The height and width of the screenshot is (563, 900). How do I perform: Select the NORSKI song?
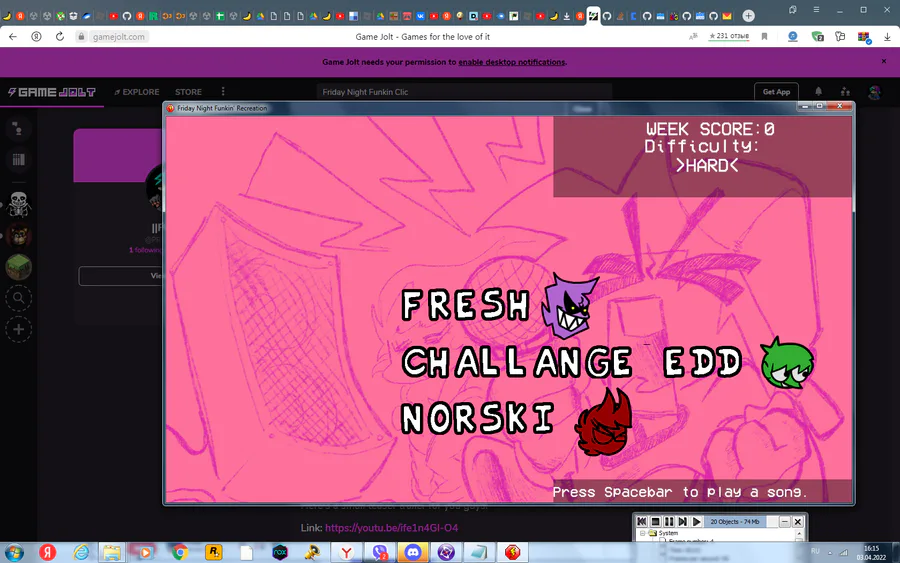(x=478, y=417)
